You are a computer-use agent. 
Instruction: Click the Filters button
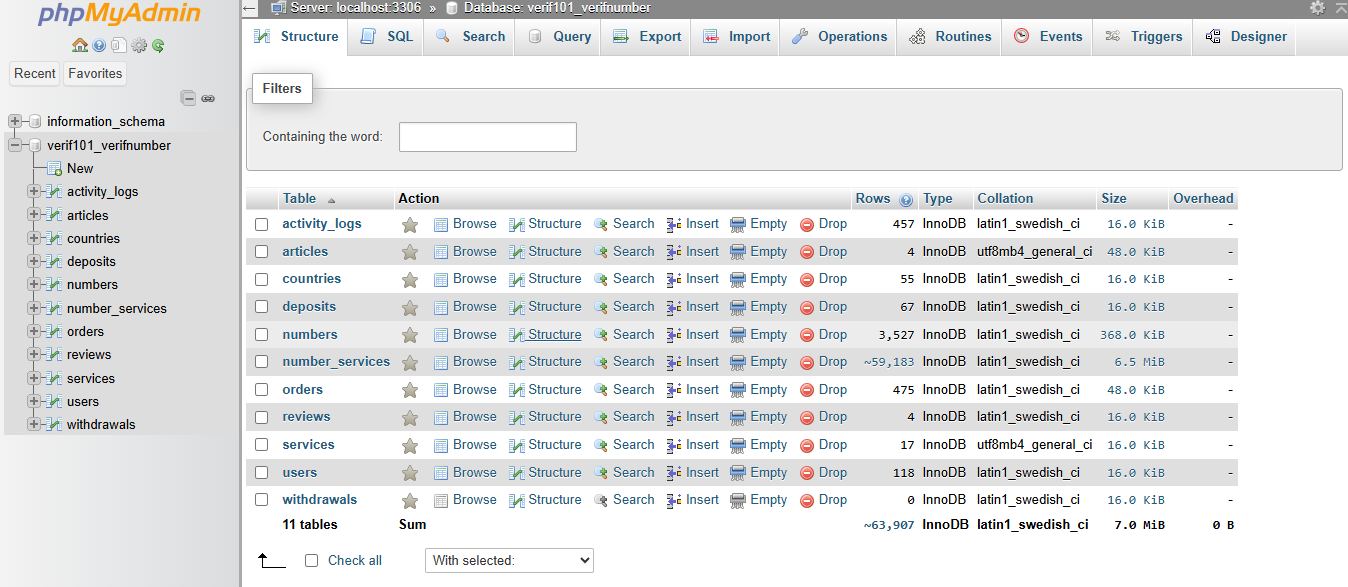pyautogui.click(x=282, y=88)
